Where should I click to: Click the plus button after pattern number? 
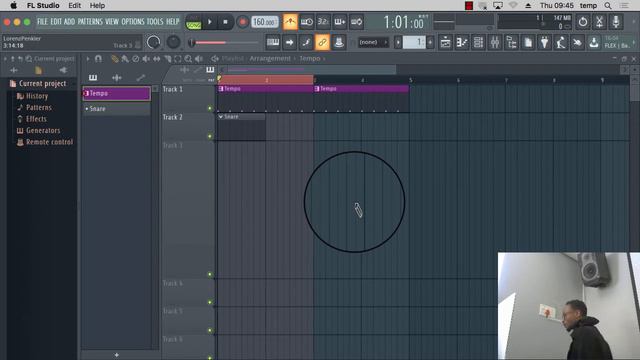(x=430, y=42)
